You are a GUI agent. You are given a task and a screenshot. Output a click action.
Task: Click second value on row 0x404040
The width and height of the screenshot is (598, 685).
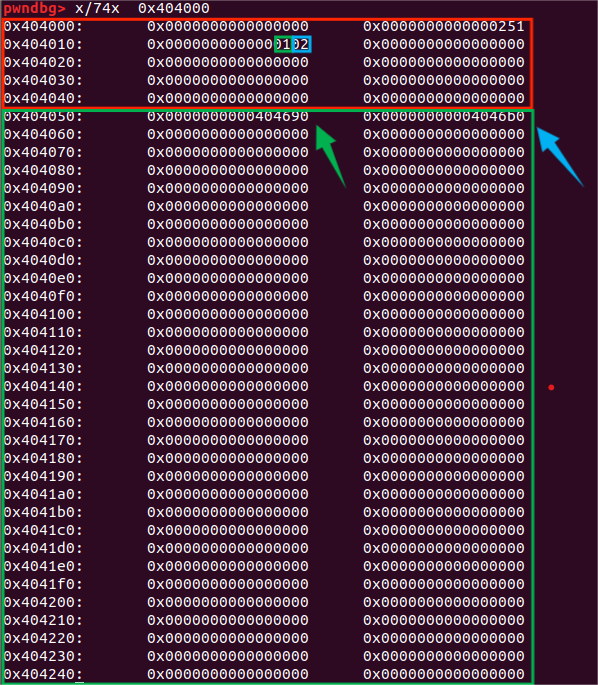[x=444, y=98]
